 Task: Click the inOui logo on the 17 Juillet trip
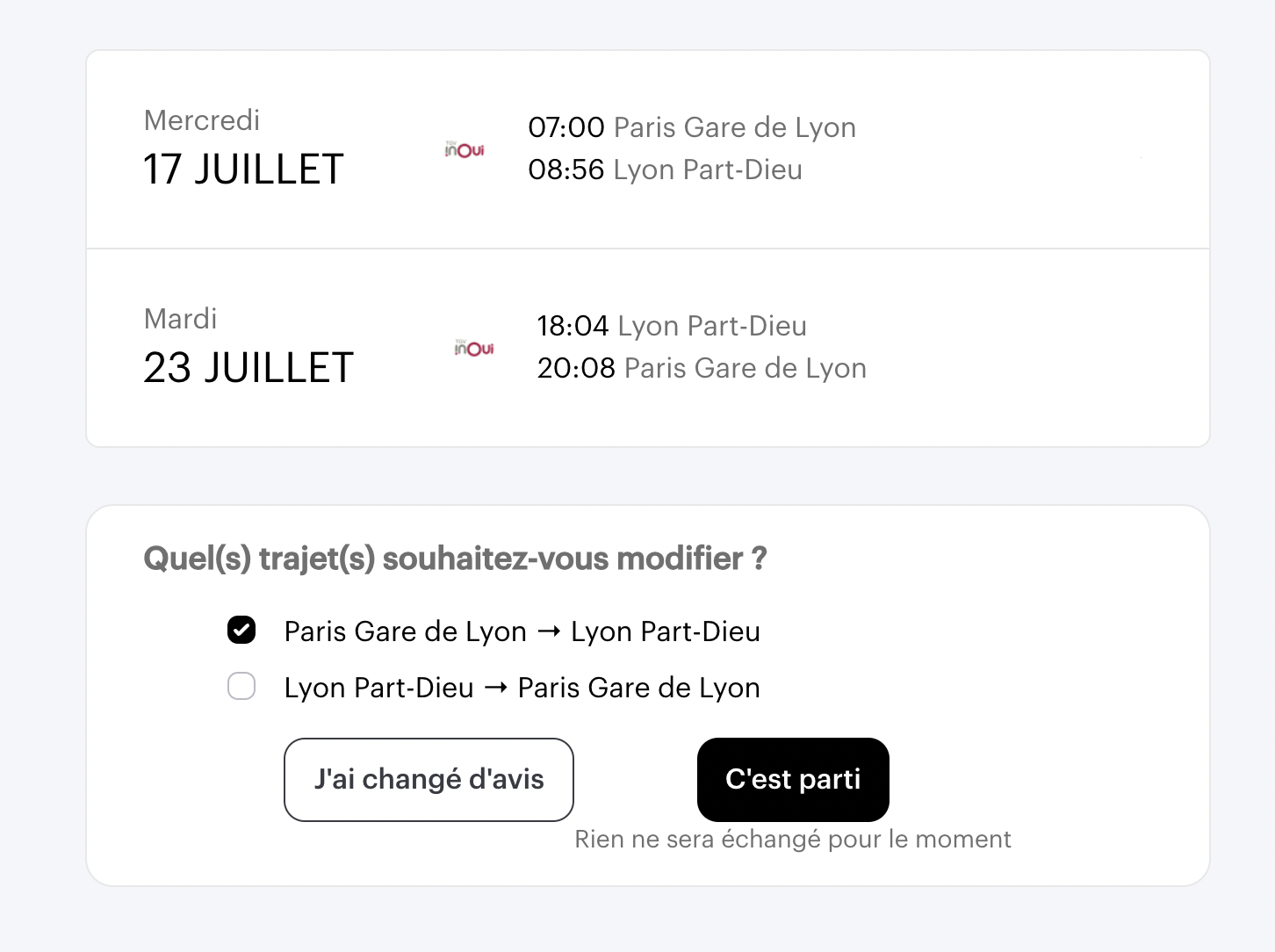coord(465,150)
